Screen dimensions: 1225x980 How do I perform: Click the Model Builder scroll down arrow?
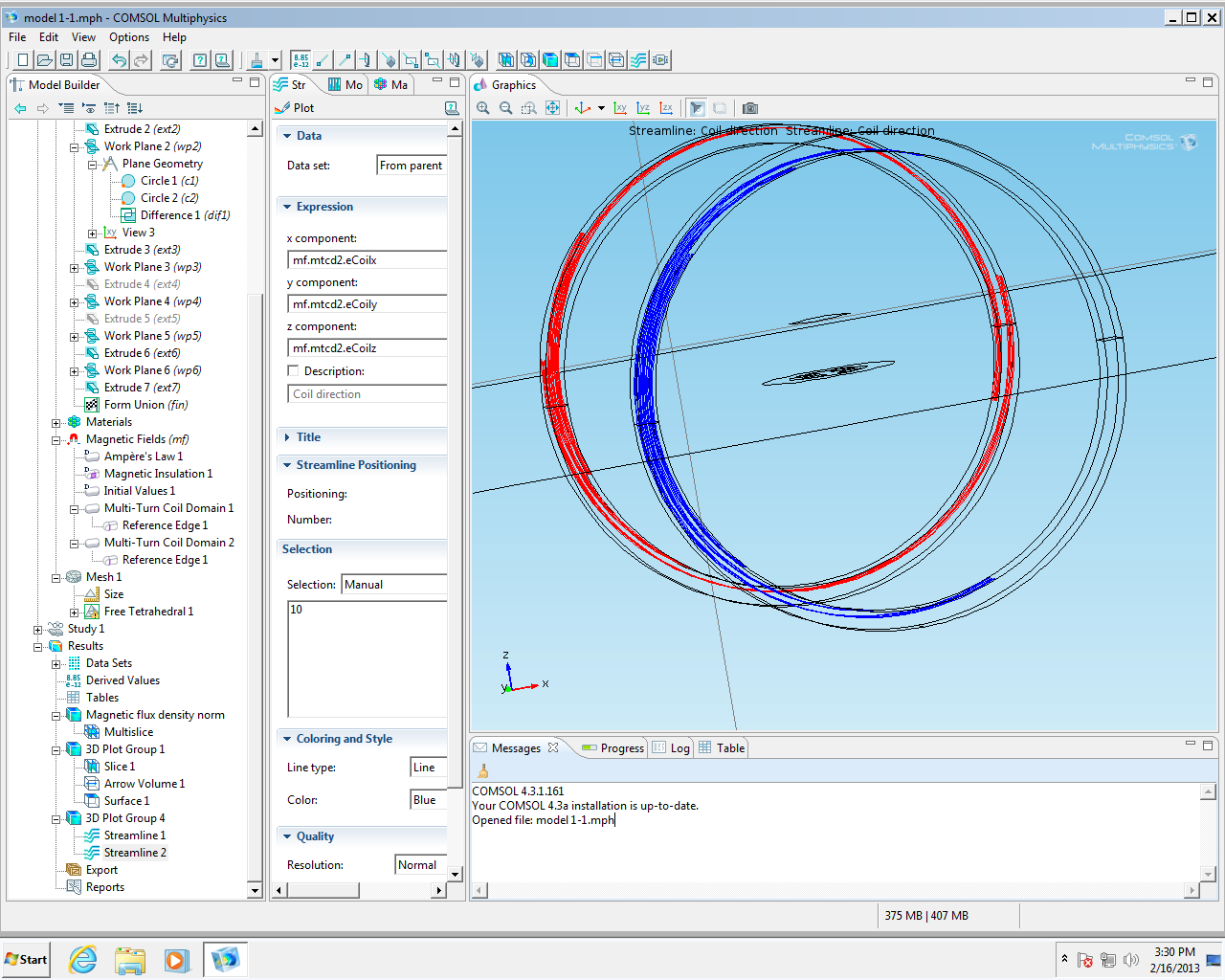[x=255, y=890]
